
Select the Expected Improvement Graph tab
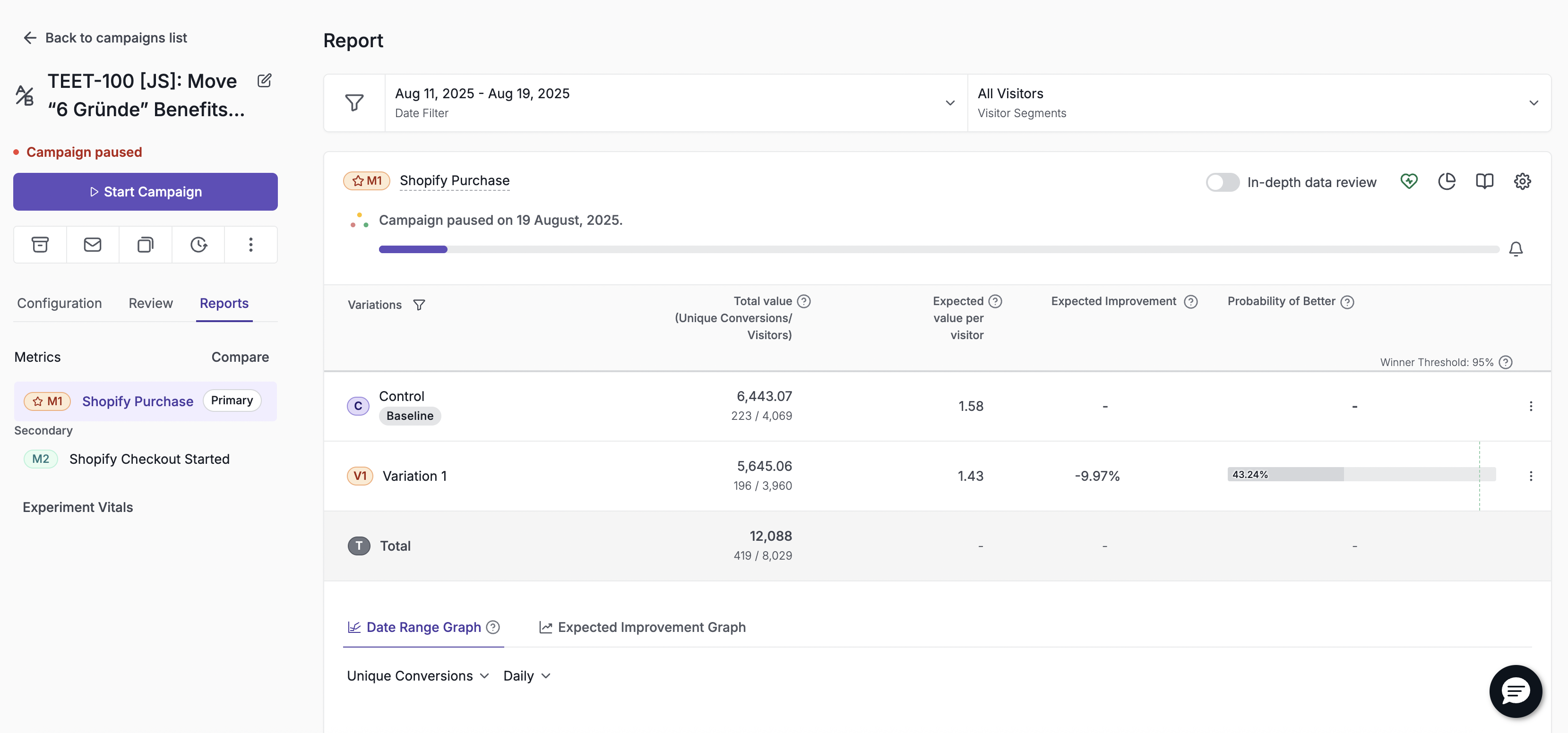pos(642,627)
